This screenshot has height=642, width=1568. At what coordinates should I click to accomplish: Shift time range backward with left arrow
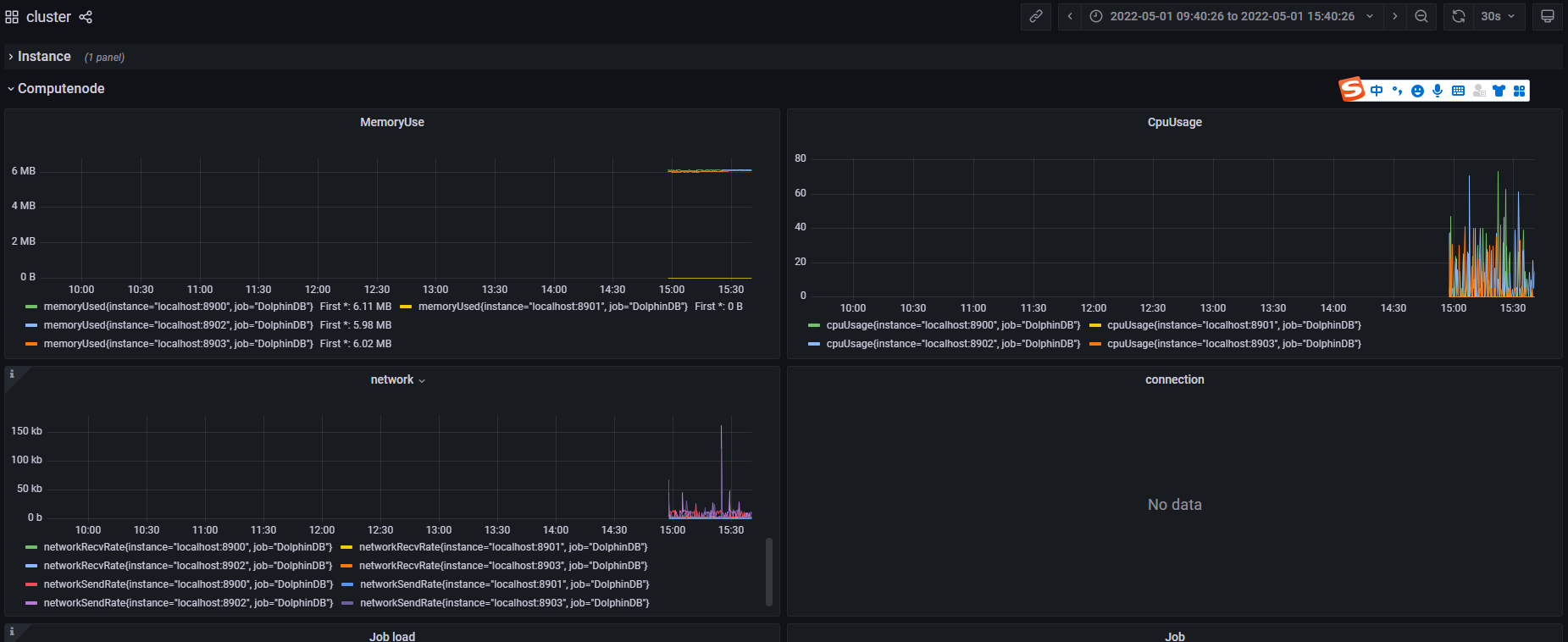coord(1070,17)
